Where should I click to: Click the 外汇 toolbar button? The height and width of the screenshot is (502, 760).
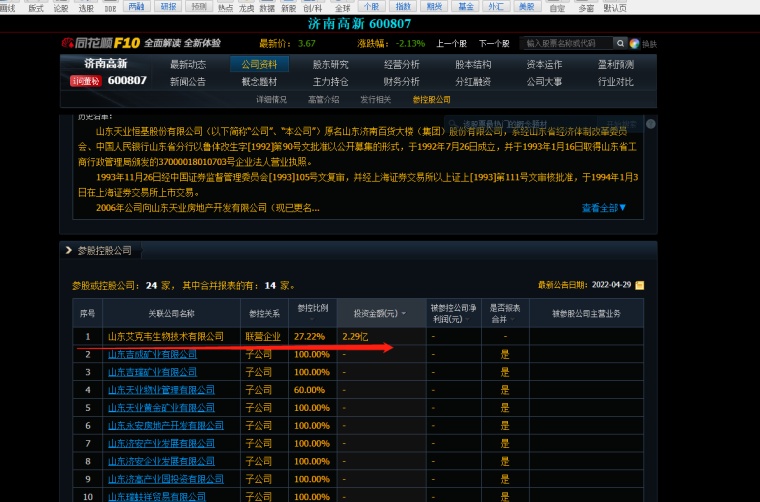tap(496, 6)
